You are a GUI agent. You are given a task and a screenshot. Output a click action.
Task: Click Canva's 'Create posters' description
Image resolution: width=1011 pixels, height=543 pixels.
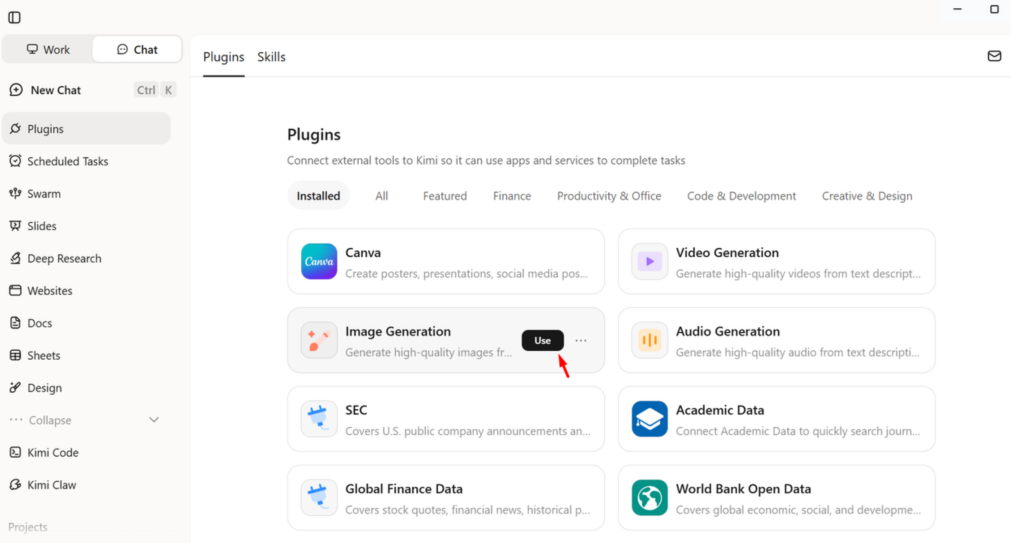(x=467, y=273)
